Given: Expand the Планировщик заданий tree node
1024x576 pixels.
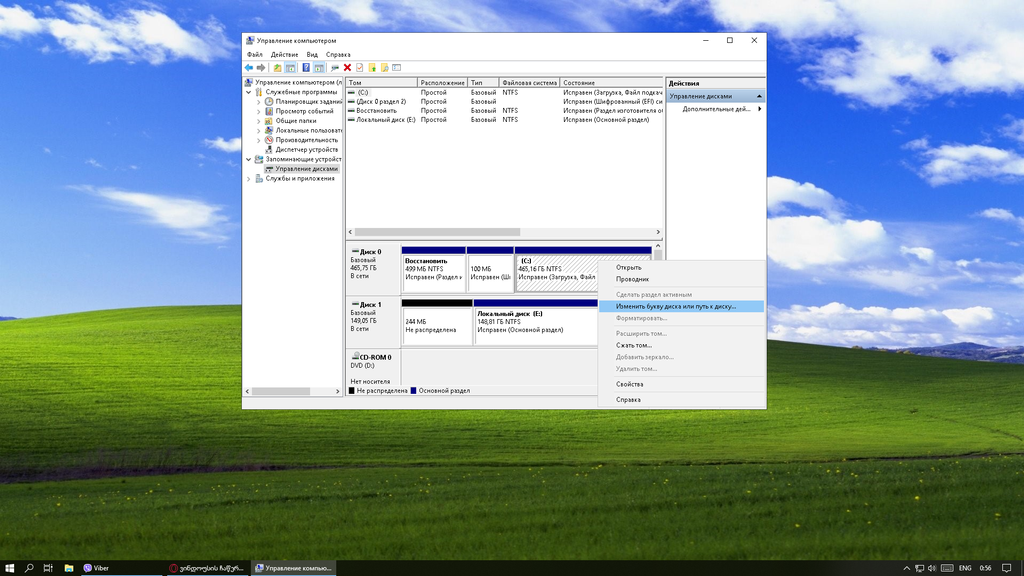Looking at the screenshot, I should [258, 102].
